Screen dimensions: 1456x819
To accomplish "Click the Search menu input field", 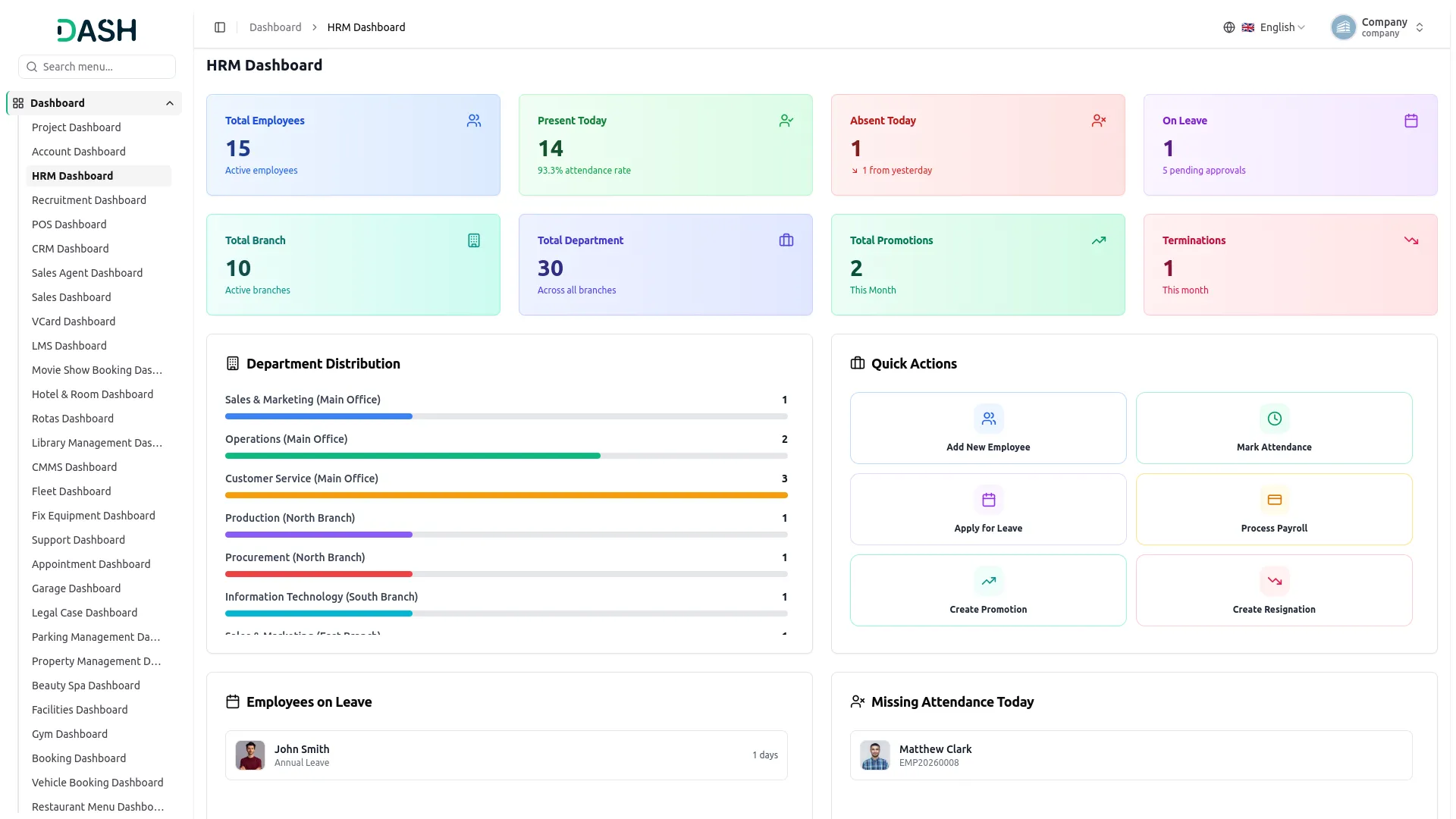I will (97, 67).
